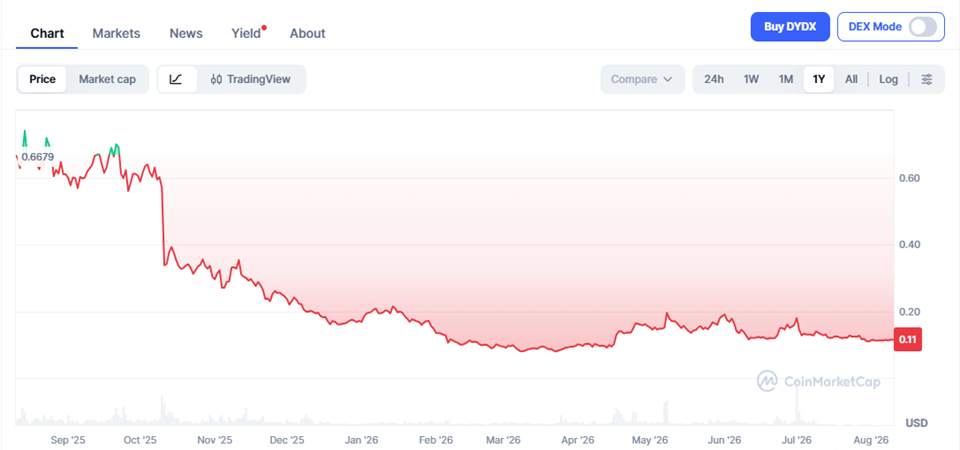Click the Feb '26 axis label
The height and width of the screenshot is (450, 960).
(x=435, y=440)
